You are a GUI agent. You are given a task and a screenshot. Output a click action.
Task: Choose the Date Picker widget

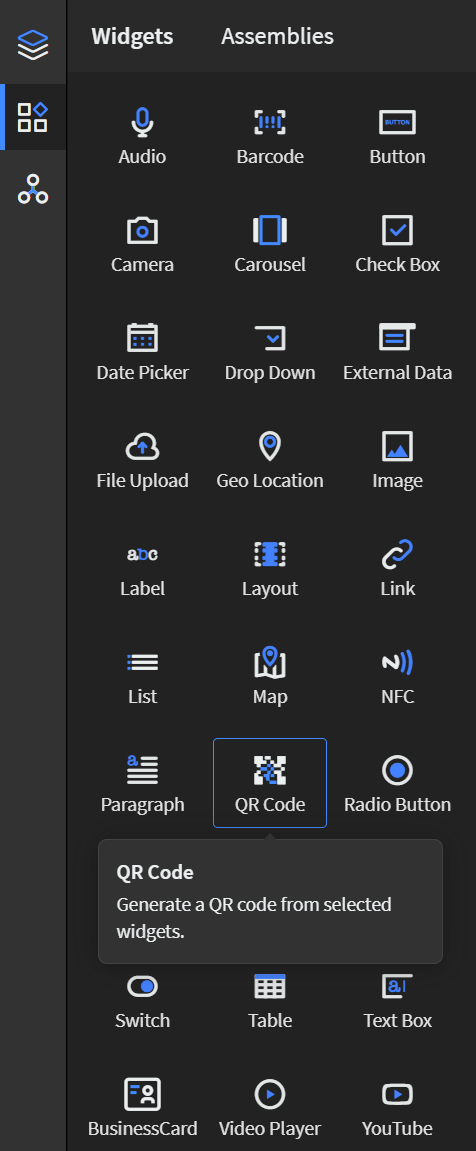point(143,352)
